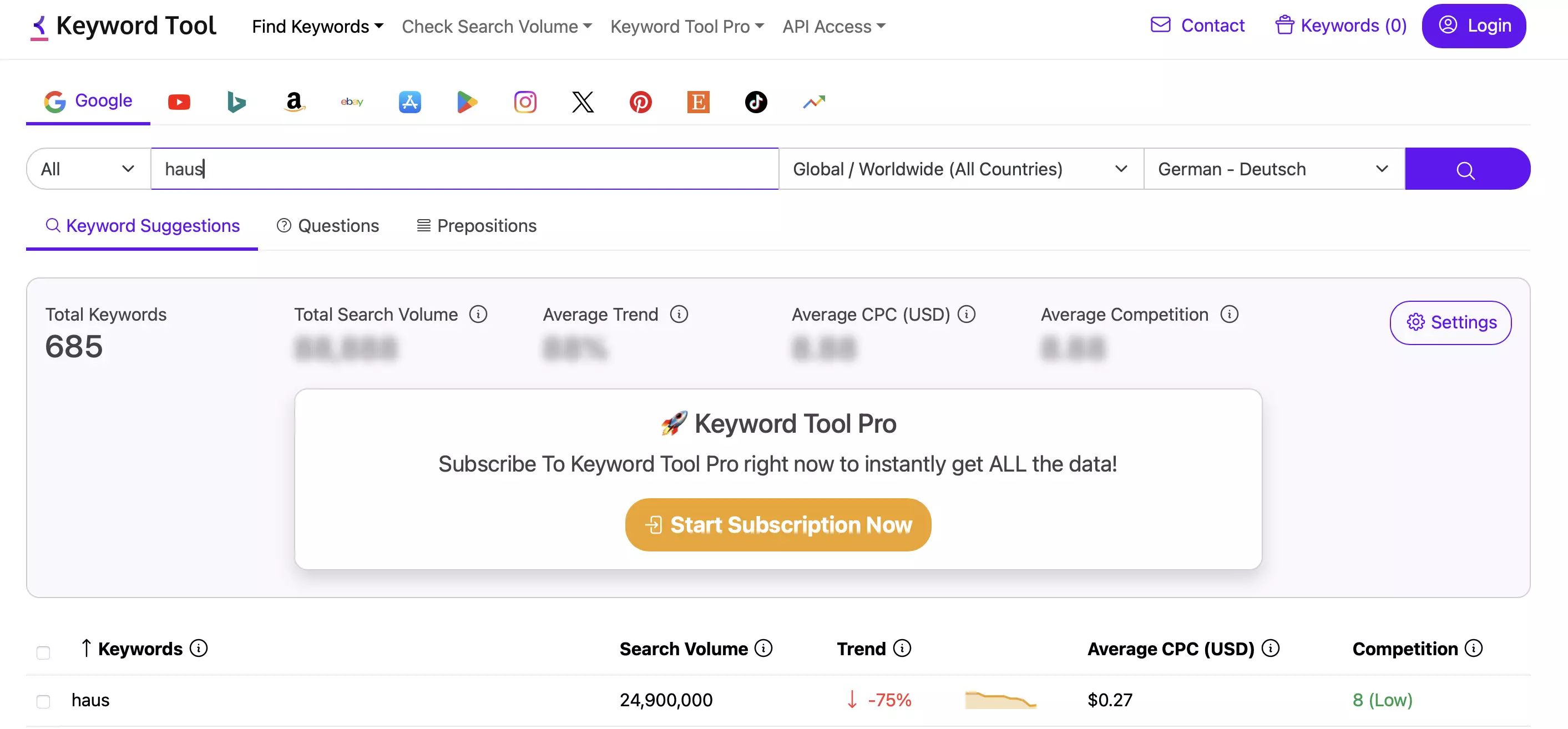Switch to the Questions tab
The height and width of the screenshot is (729, 1568).
click(x=328, y=225)
